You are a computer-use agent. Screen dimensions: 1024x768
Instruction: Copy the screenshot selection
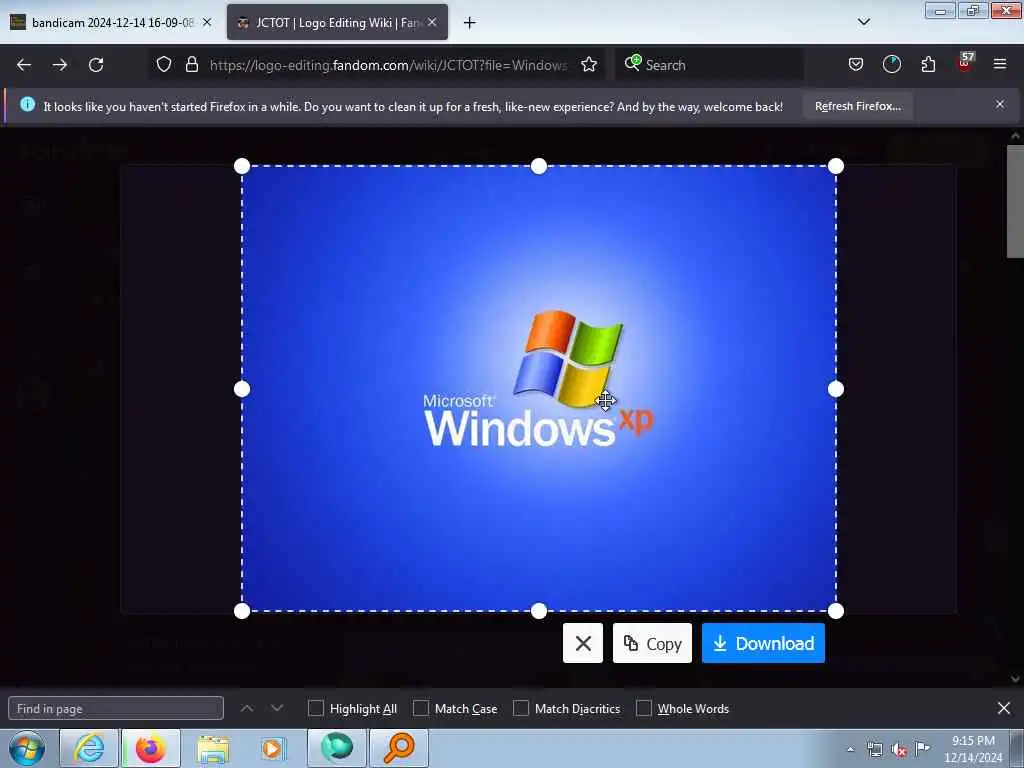pyautogui.click(x=652, y=643)
